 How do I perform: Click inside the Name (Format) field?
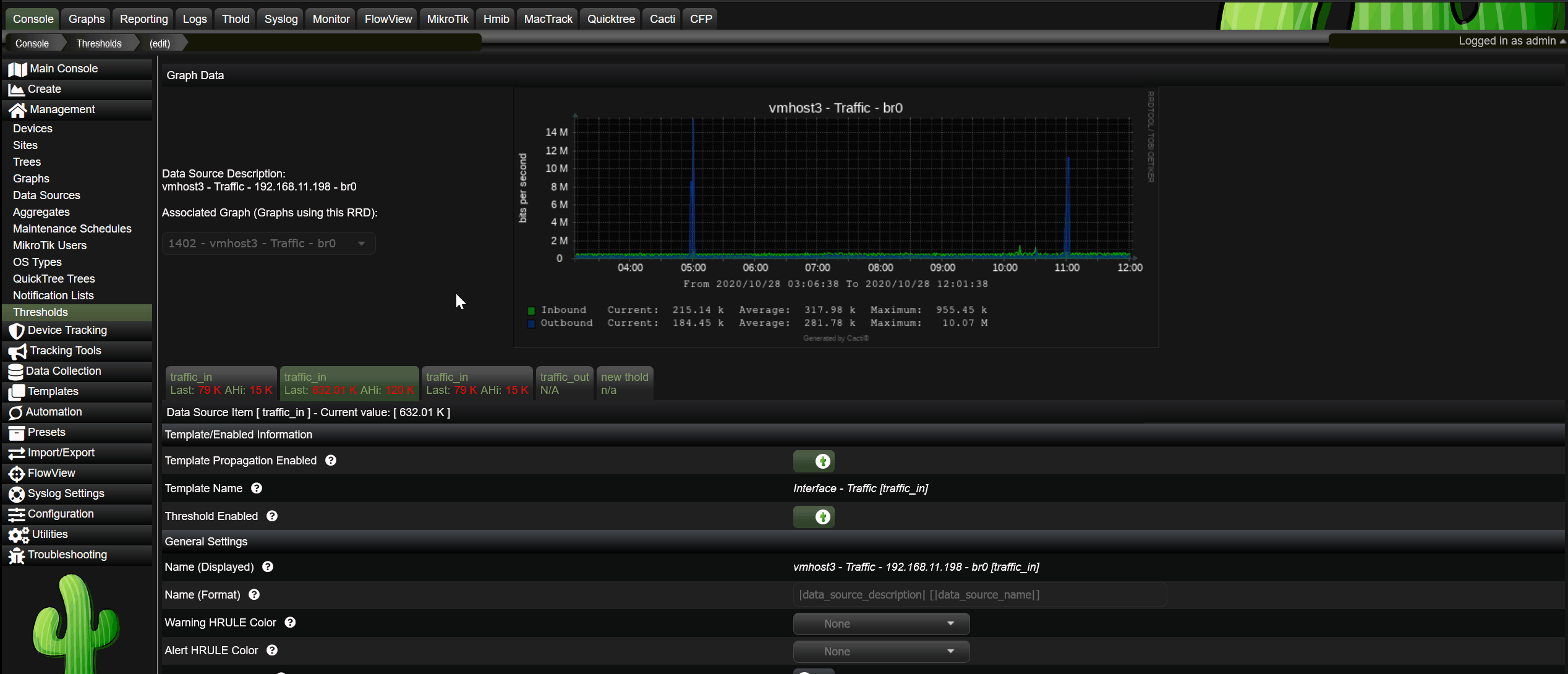(x=979, y=594)
